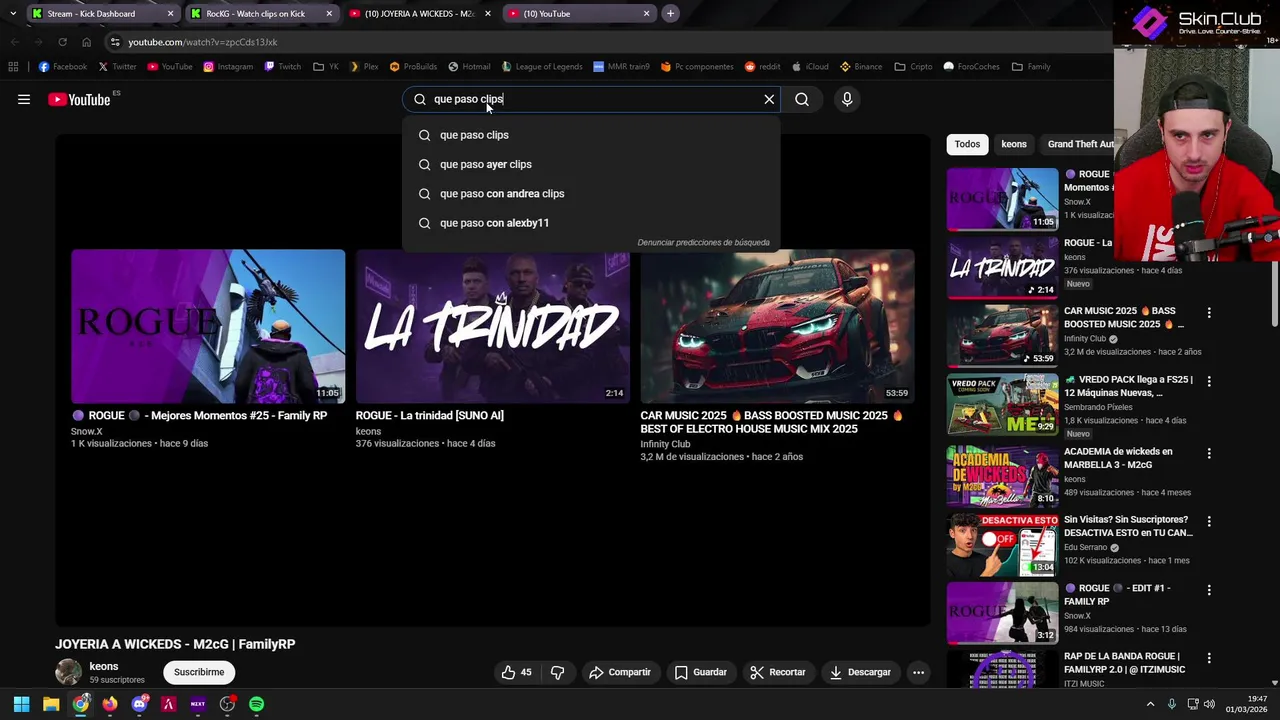The image size is (1280, 720).
Task: Expand the tab search dropdown arrow
Action: pos(12,14)
